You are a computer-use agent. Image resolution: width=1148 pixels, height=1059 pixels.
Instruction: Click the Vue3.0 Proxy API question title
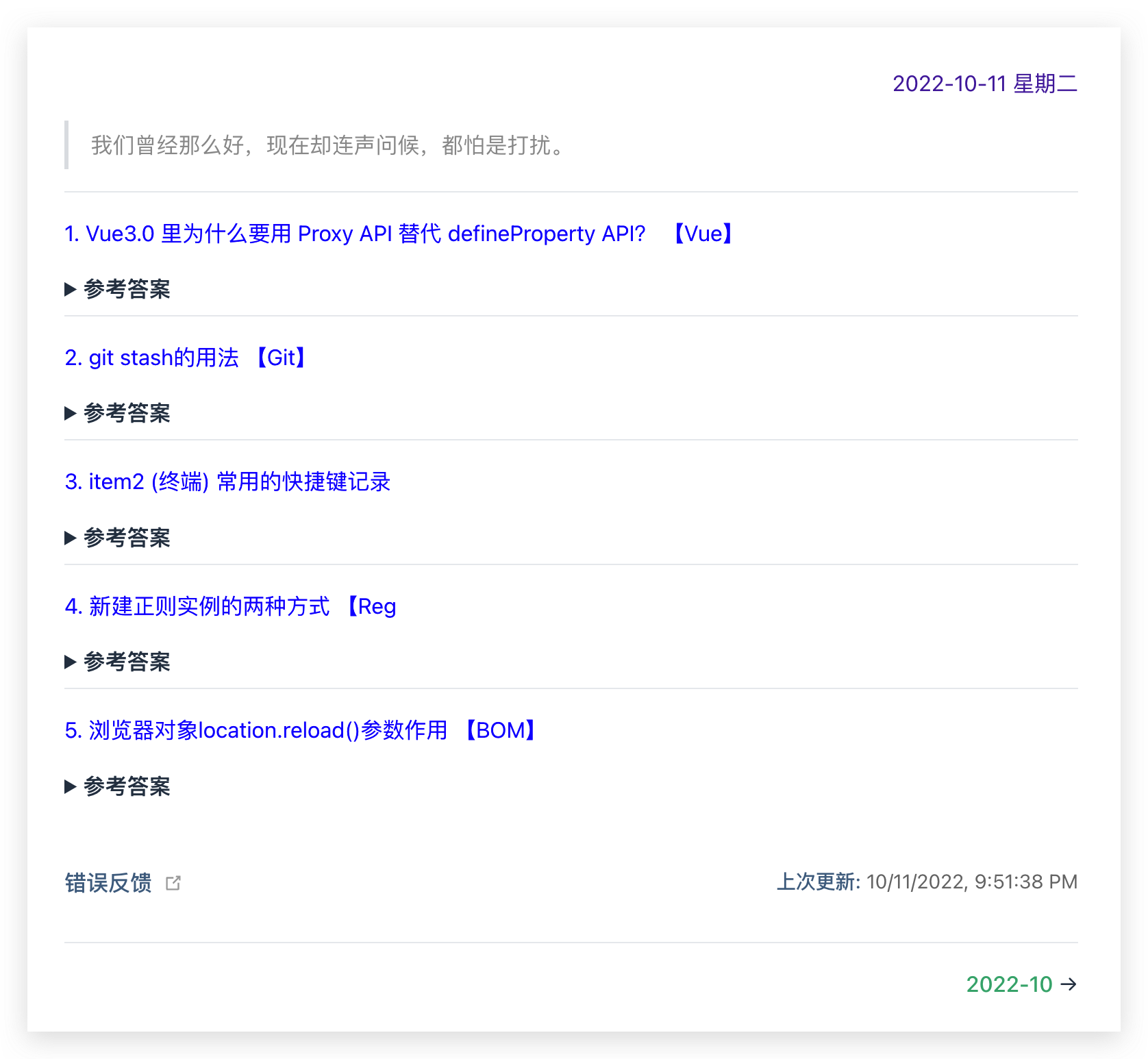[x=355, y=234]
